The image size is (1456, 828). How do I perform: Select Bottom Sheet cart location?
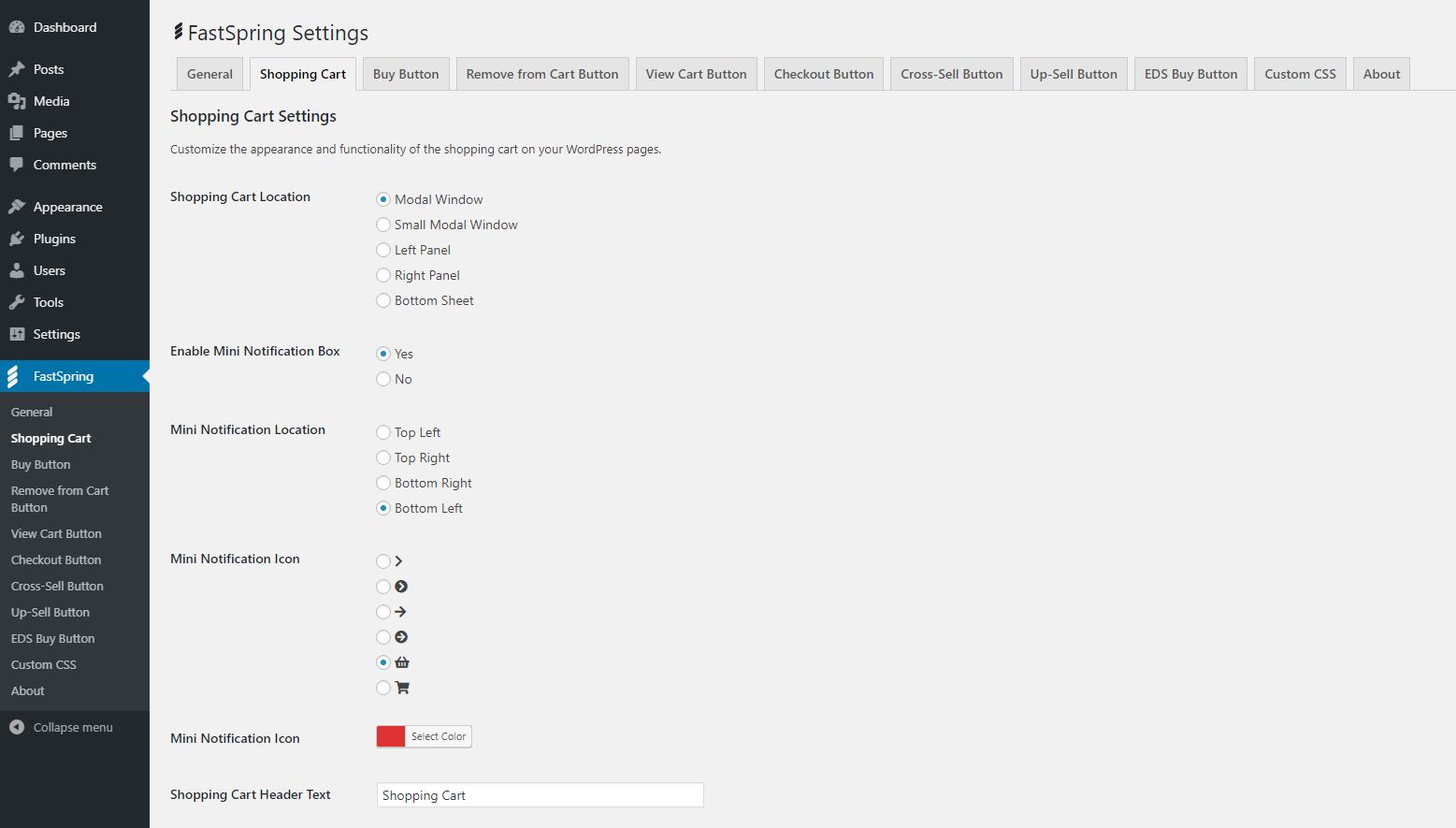383,300
